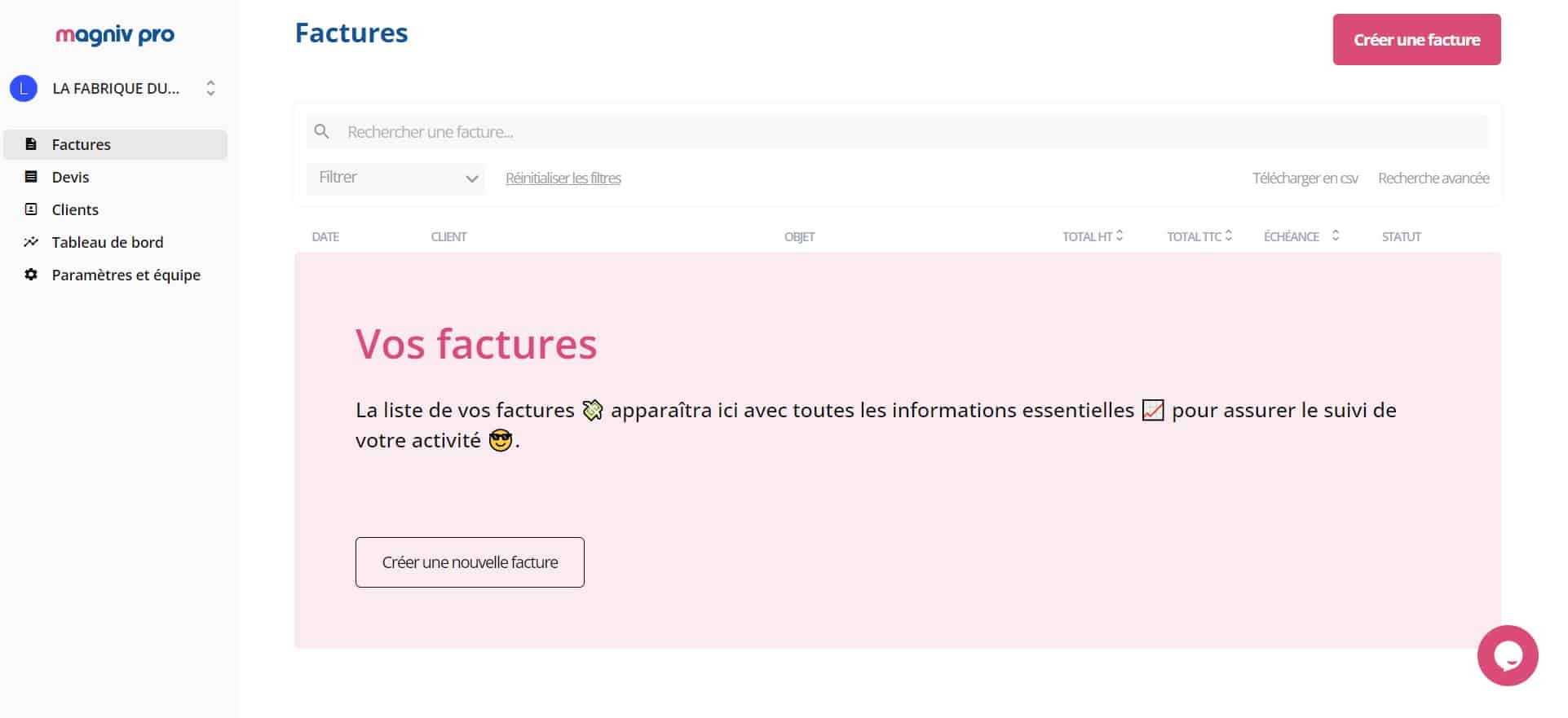The height and width of the screenshot is (718, 1568).
Task: Open the Filtrer dropdown
Action: (395, 178)
